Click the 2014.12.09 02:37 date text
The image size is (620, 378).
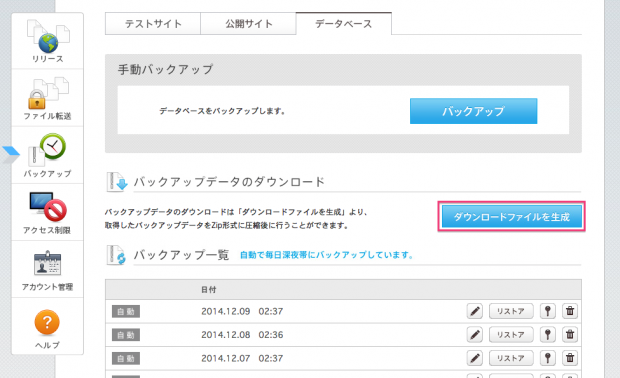click(x=242, y=311)
